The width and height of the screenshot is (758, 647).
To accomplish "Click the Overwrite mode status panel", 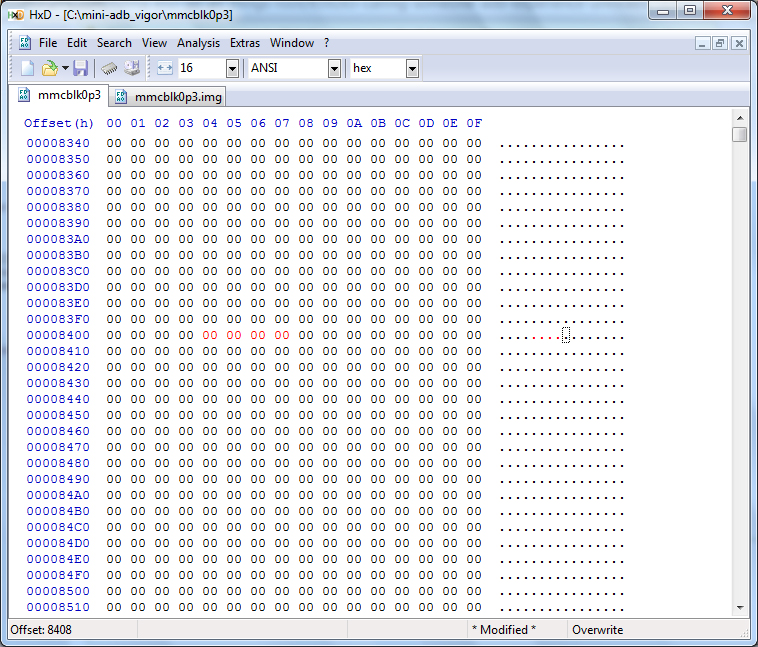I will click(x=598, y=630).
